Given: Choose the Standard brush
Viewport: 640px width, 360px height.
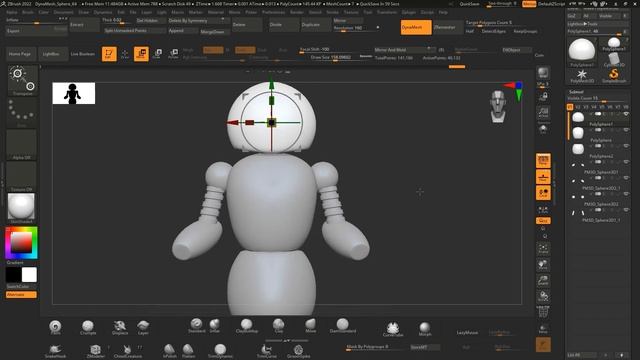Looking at the screenshot, I should (196, 326).
